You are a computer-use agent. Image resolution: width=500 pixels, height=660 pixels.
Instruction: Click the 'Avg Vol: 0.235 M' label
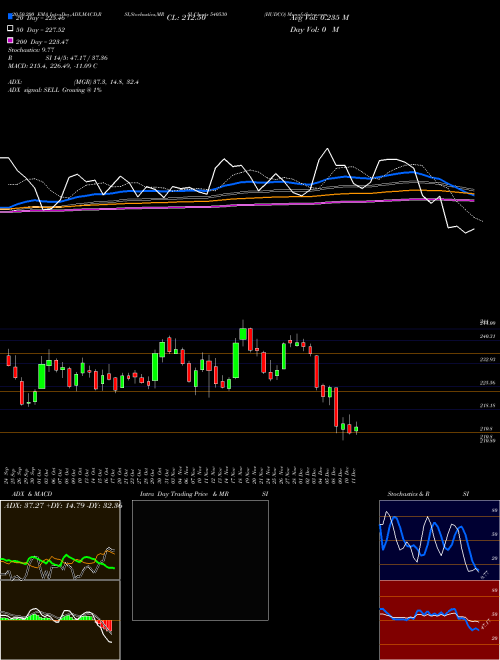click(319, 18)
